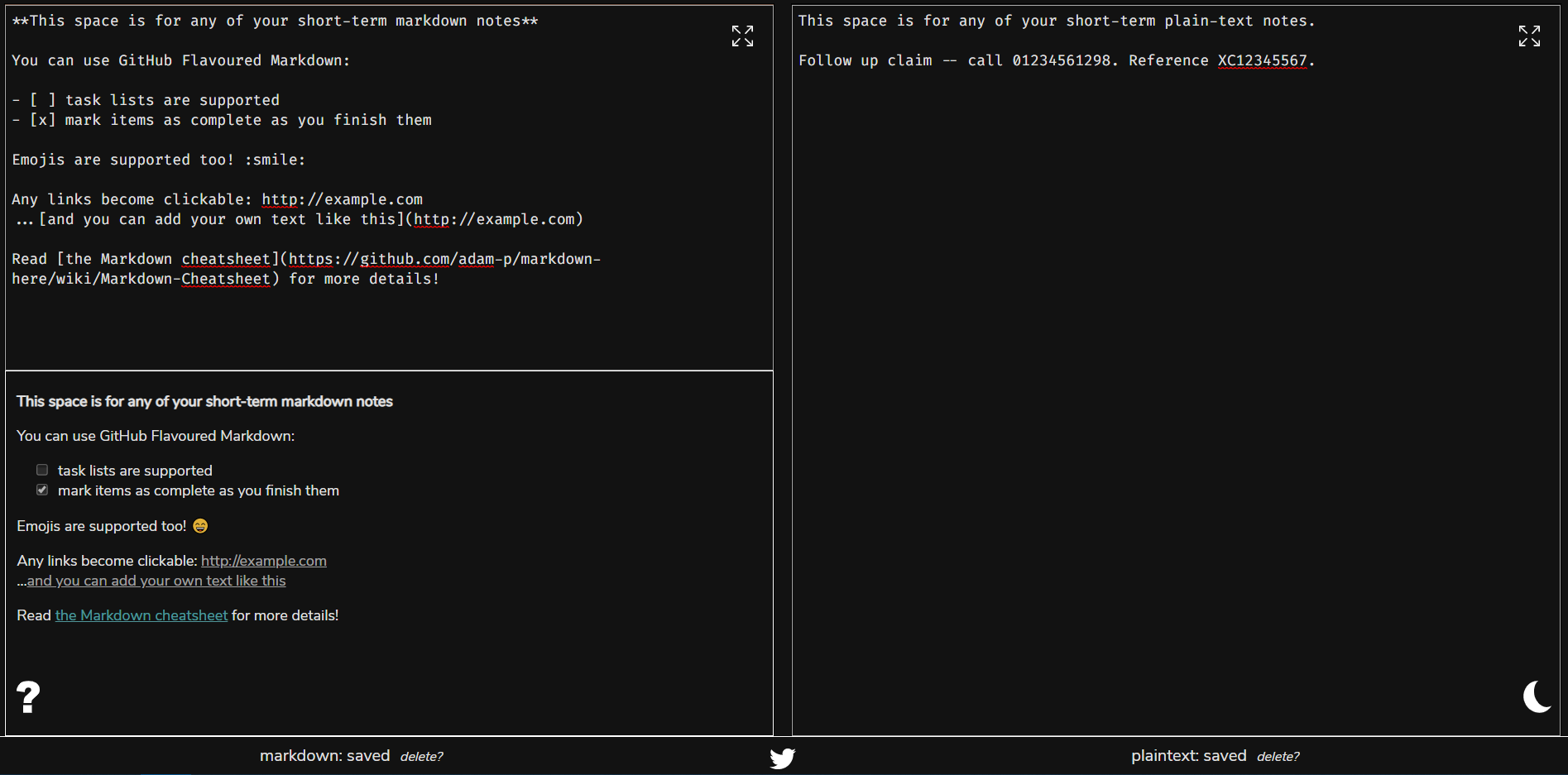Click the 'plaintext: saved' status text
This screenshot has height=775, width=1568.
(x=1189, y=756)
